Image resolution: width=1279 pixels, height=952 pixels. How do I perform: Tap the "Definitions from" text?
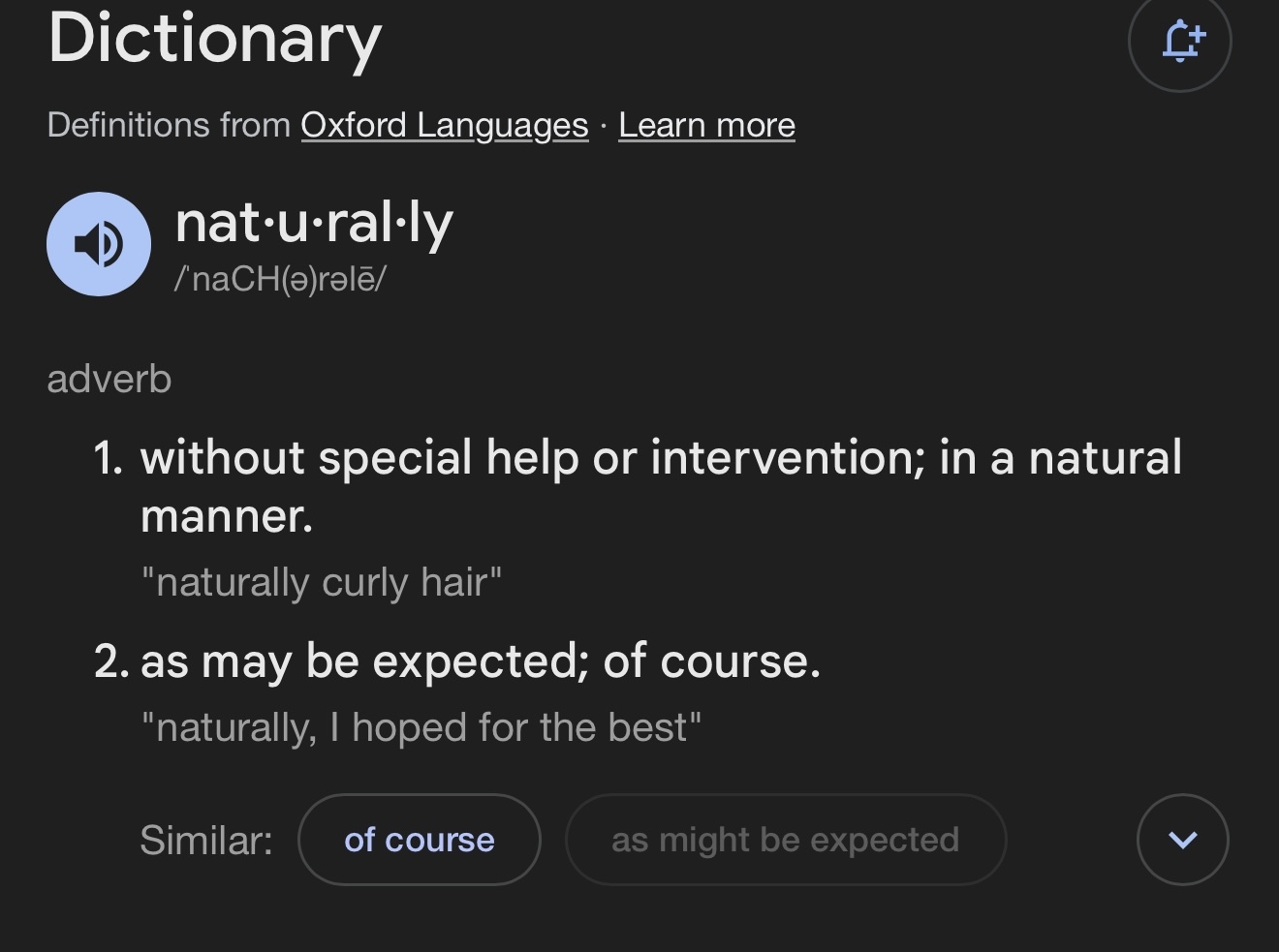click(x=169, y=125)
